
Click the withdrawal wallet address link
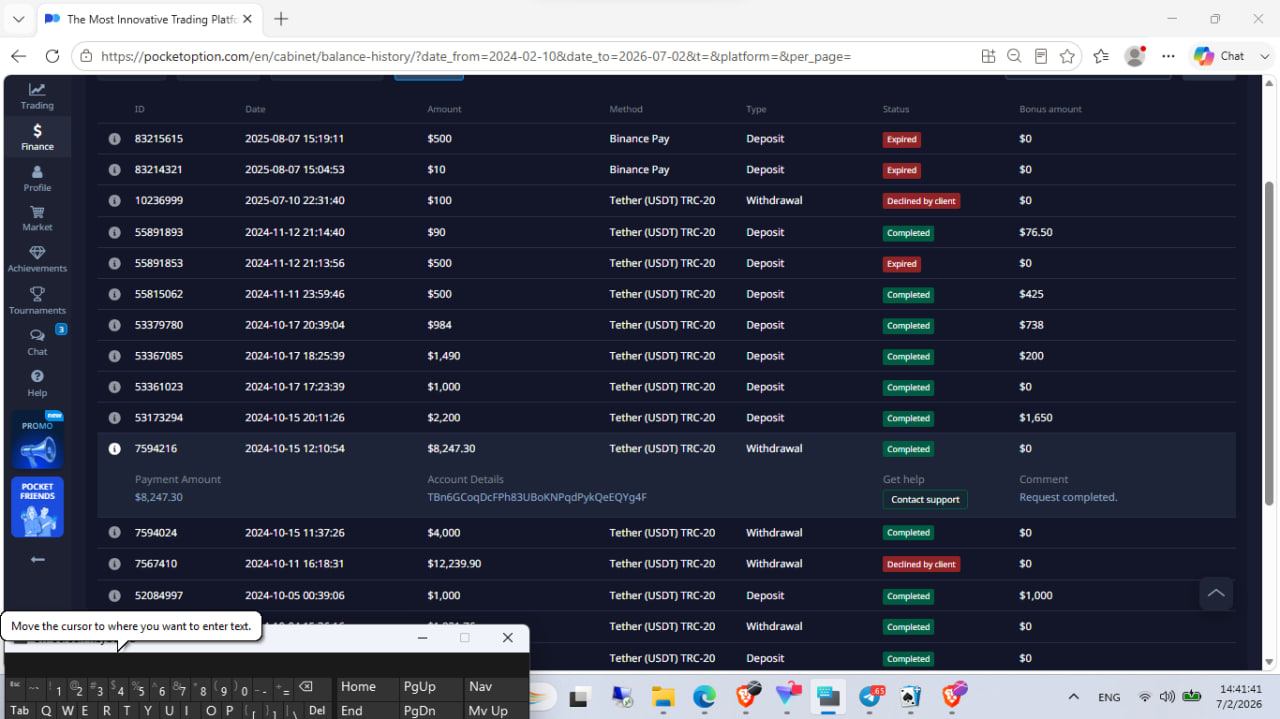click(x=537, y=497)
